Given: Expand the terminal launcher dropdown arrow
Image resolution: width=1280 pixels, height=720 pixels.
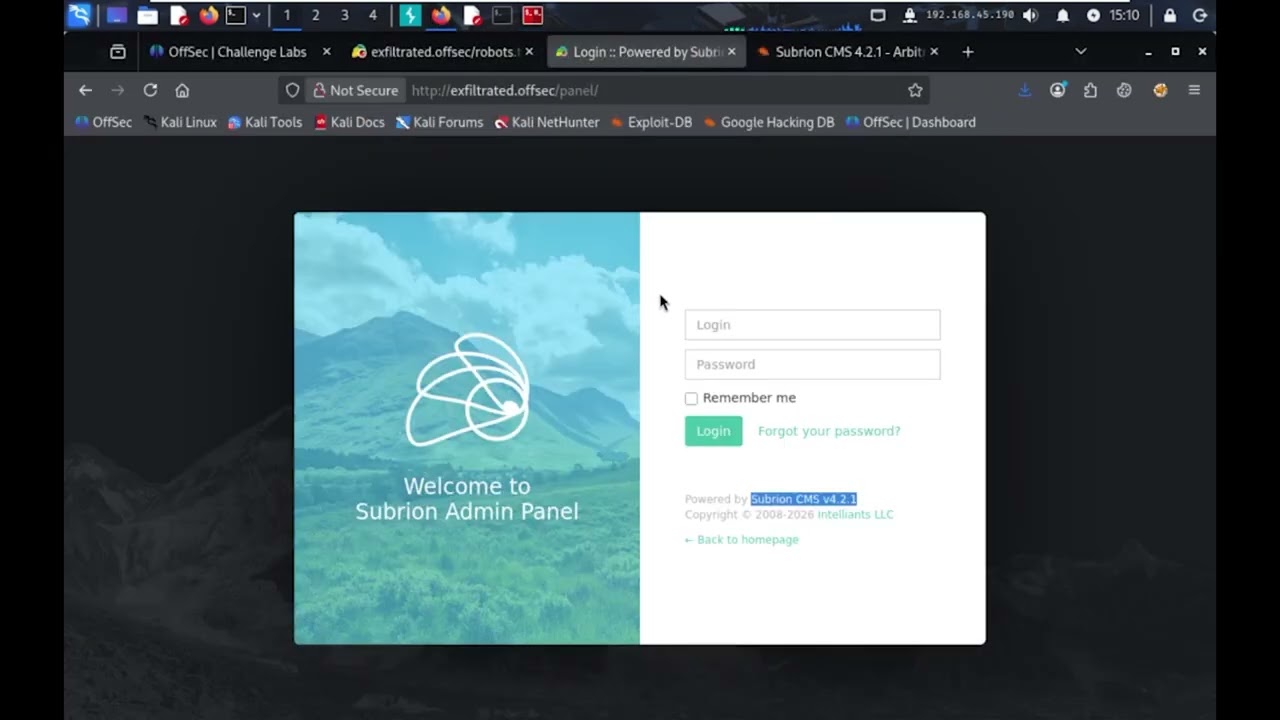Looking at the screenshot, I should pyautogui.click(x=257, y=15).
